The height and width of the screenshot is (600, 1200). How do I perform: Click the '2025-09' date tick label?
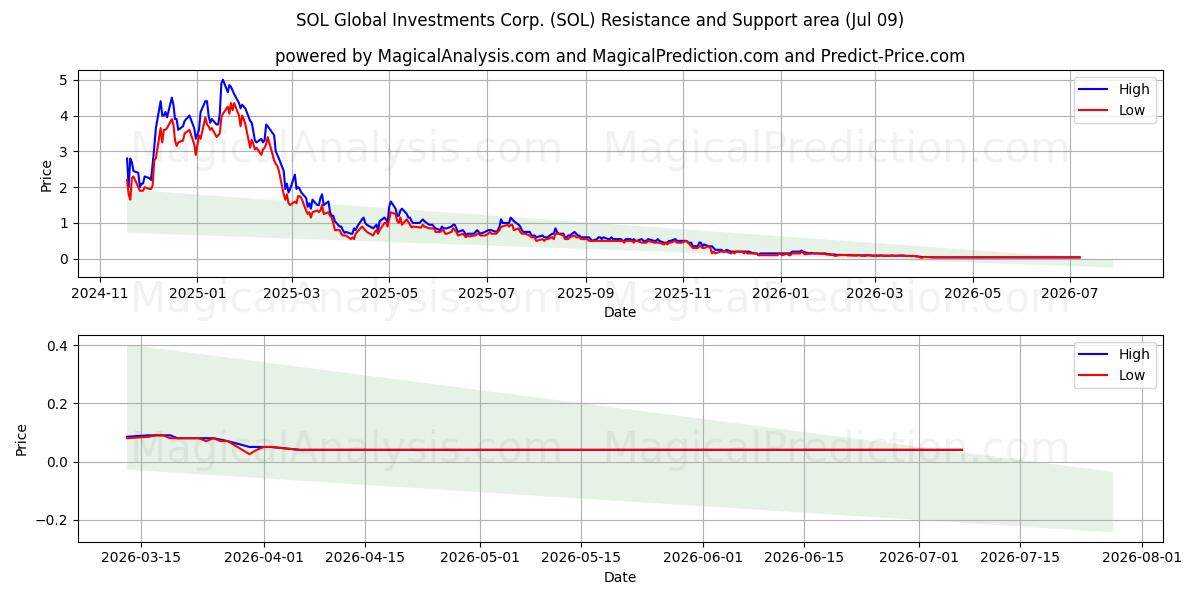click(586, 294)
